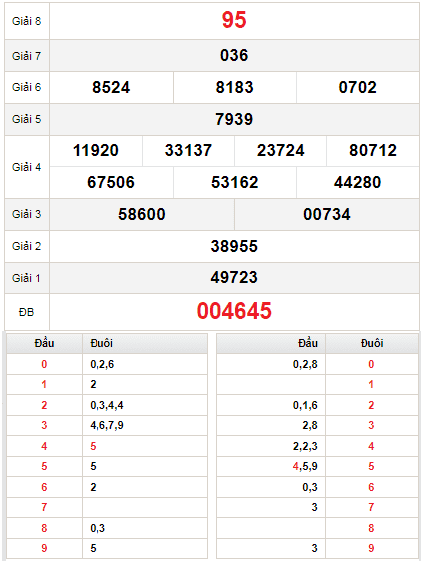This screenshot has height=561, width=422.
Task: Click Giải 2 number 38955
Action: (x=234, y=246)
